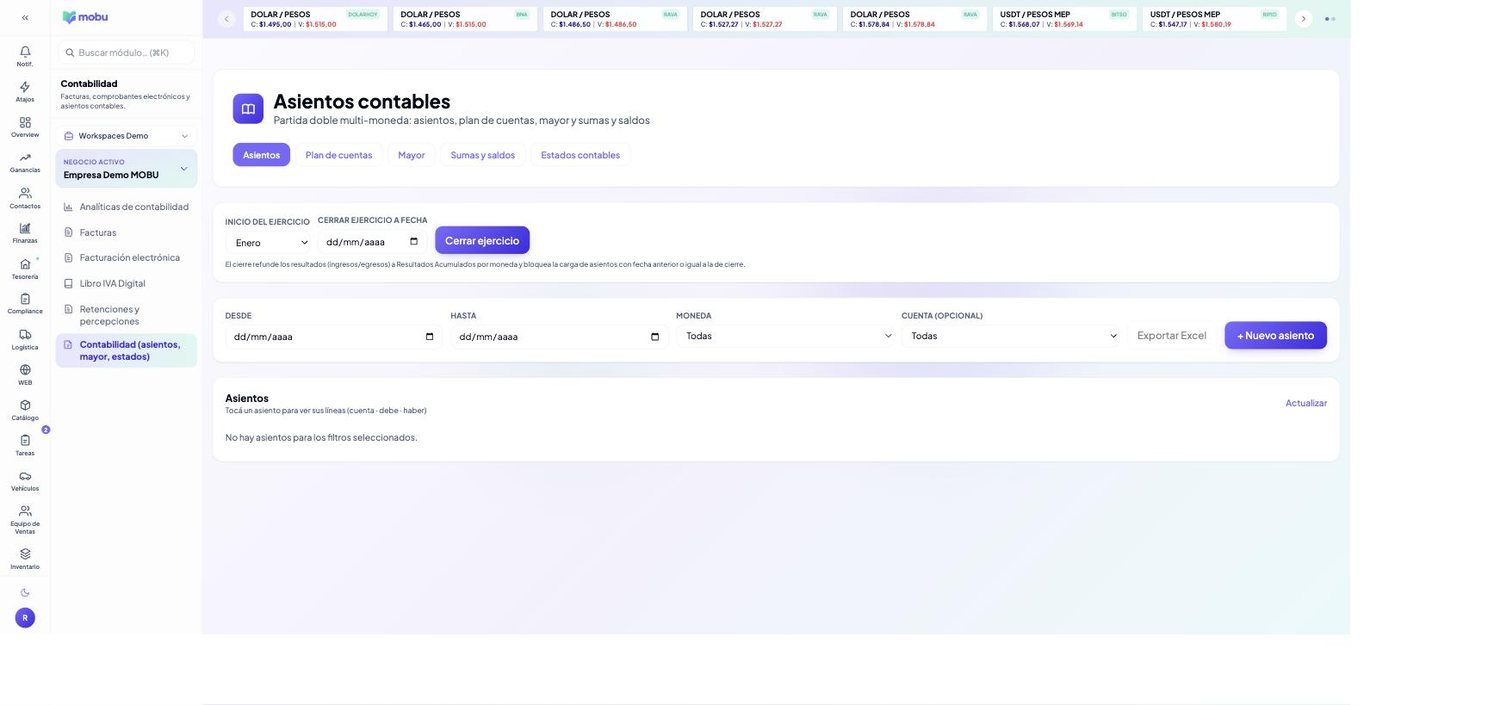Viewport: 1500px width, 705px height.
Task: Click Exportar Excel button
Action: [1172, 335]
